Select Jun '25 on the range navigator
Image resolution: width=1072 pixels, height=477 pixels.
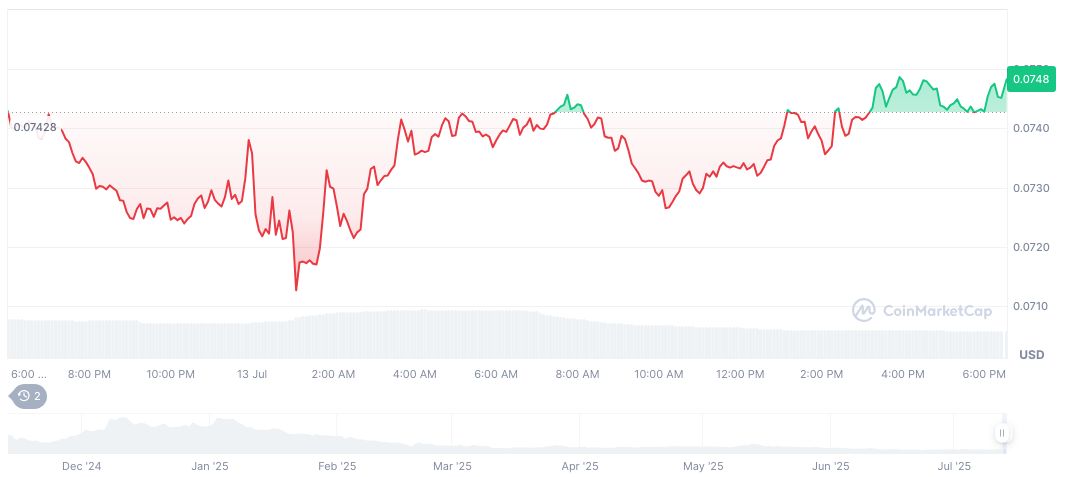[830, 466]
